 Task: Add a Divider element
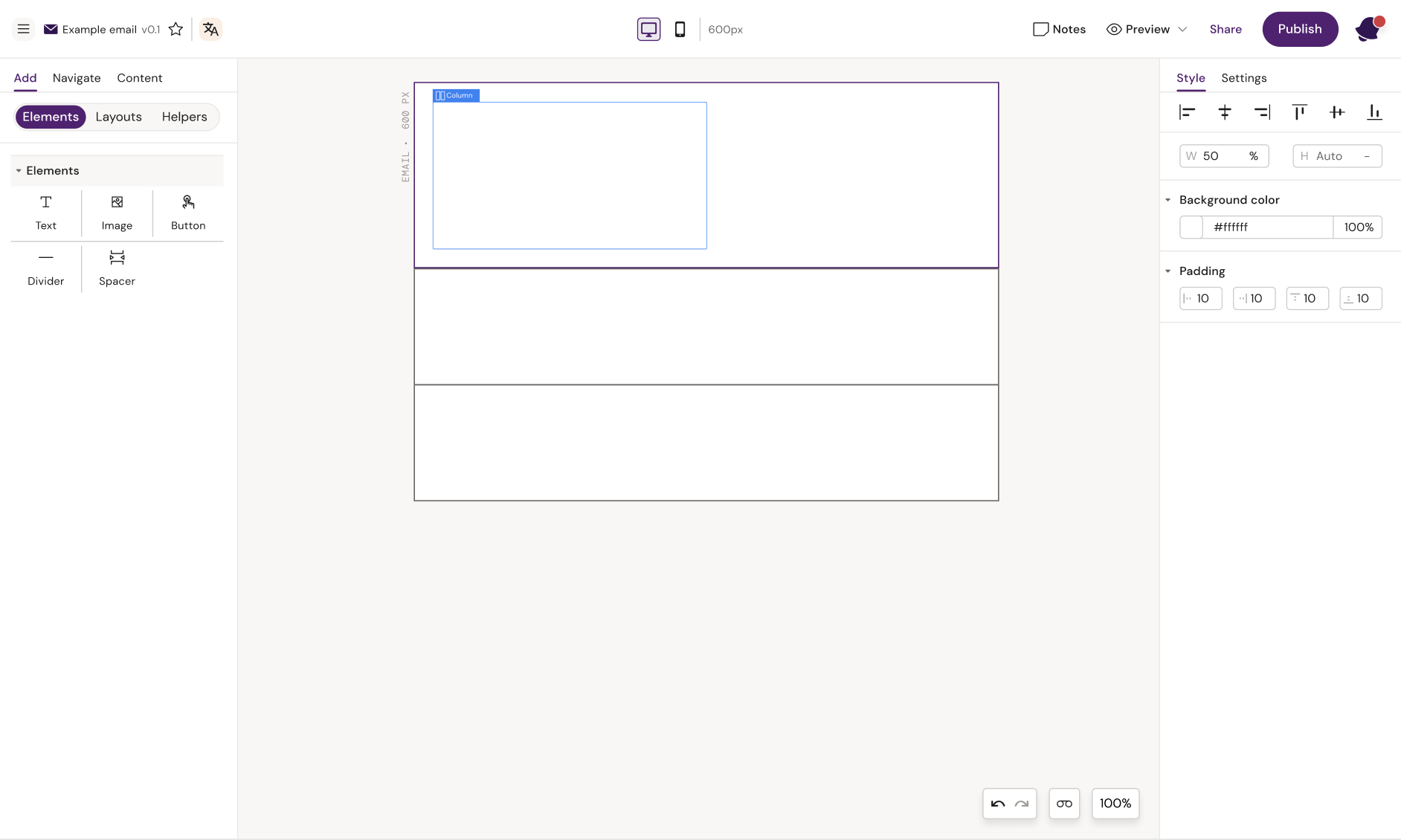(x=45, y=268)
